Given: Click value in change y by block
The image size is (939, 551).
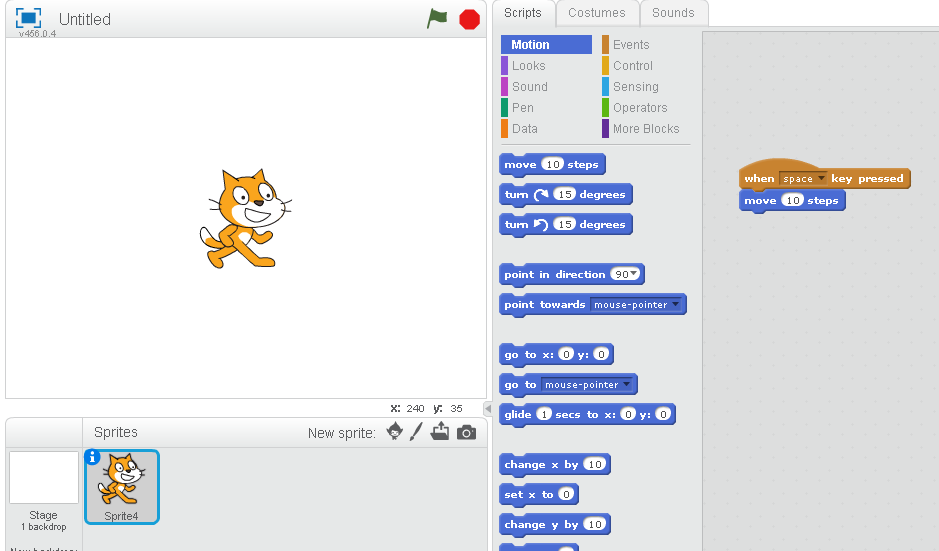Looking at the screenshot, I should [x=595, y=524].
